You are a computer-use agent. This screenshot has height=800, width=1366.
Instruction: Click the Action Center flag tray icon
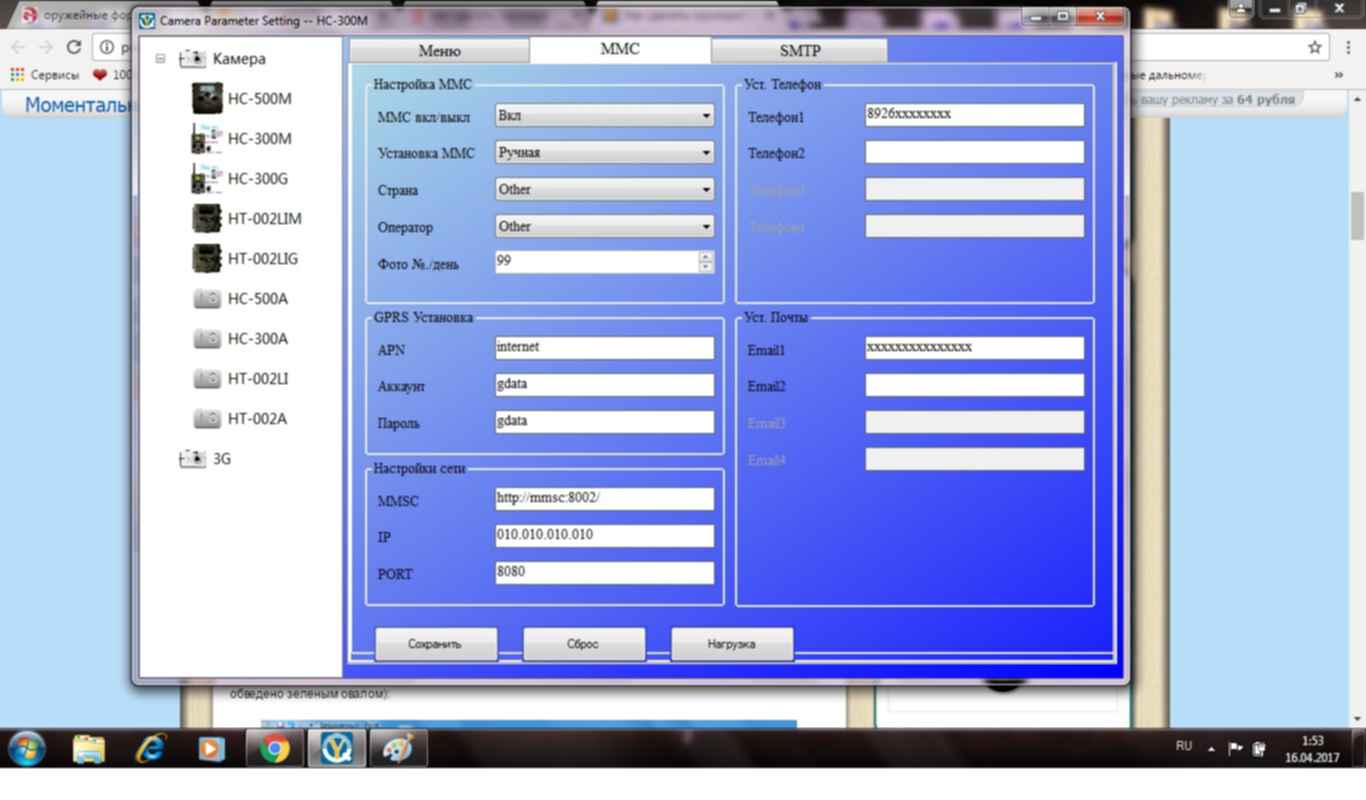pos(1236,748)
